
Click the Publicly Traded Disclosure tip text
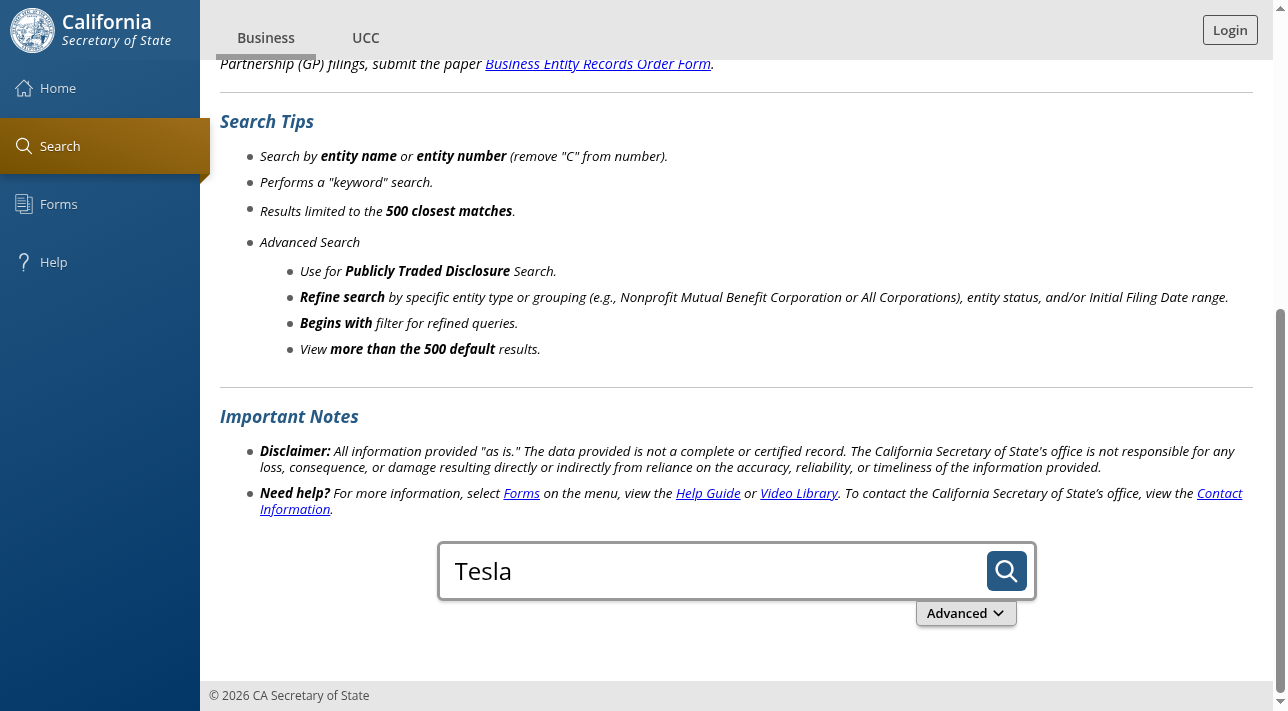pos(428,271)
